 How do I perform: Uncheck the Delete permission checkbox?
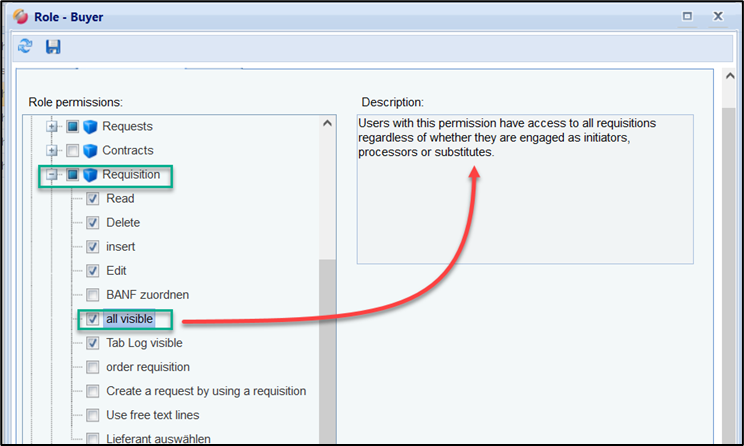click(x=92, y=223)
